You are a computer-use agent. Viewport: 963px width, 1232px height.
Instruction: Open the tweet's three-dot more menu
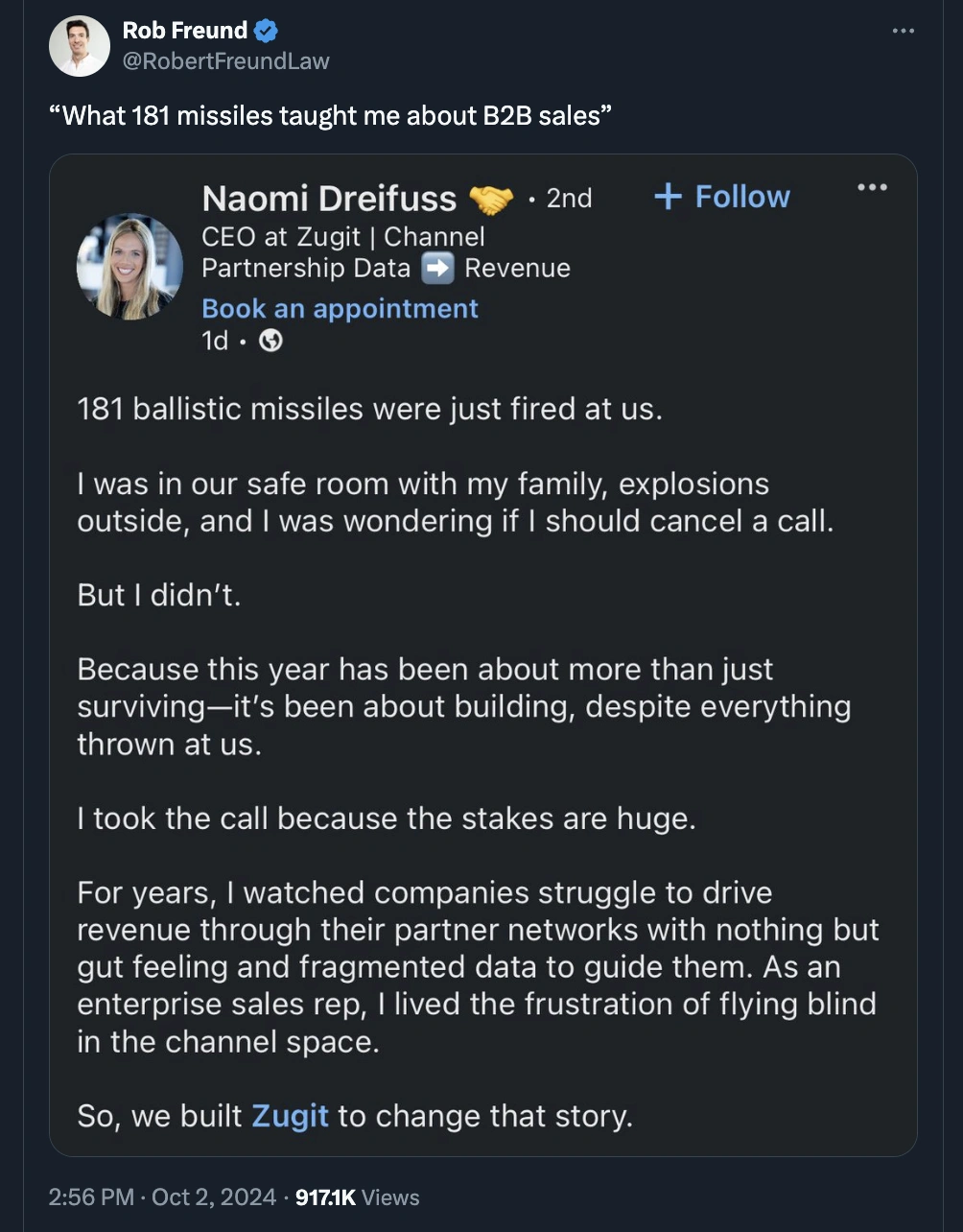pos(903,32)
